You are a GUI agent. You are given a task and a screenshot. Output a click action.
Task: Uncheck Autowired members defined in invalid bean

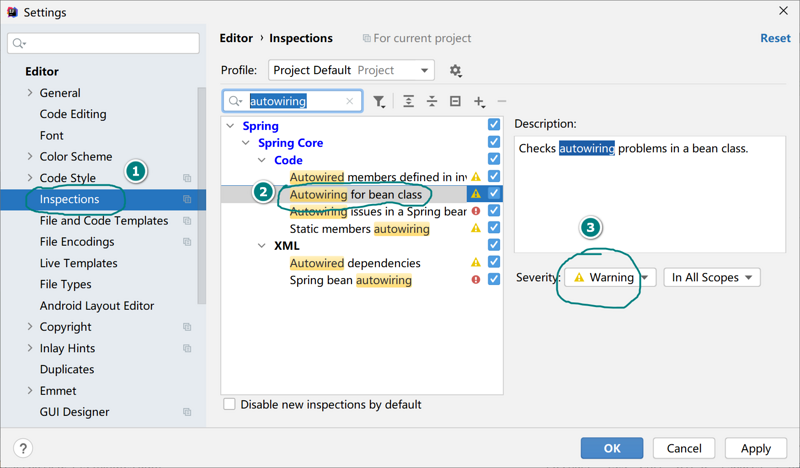point(494,176)
